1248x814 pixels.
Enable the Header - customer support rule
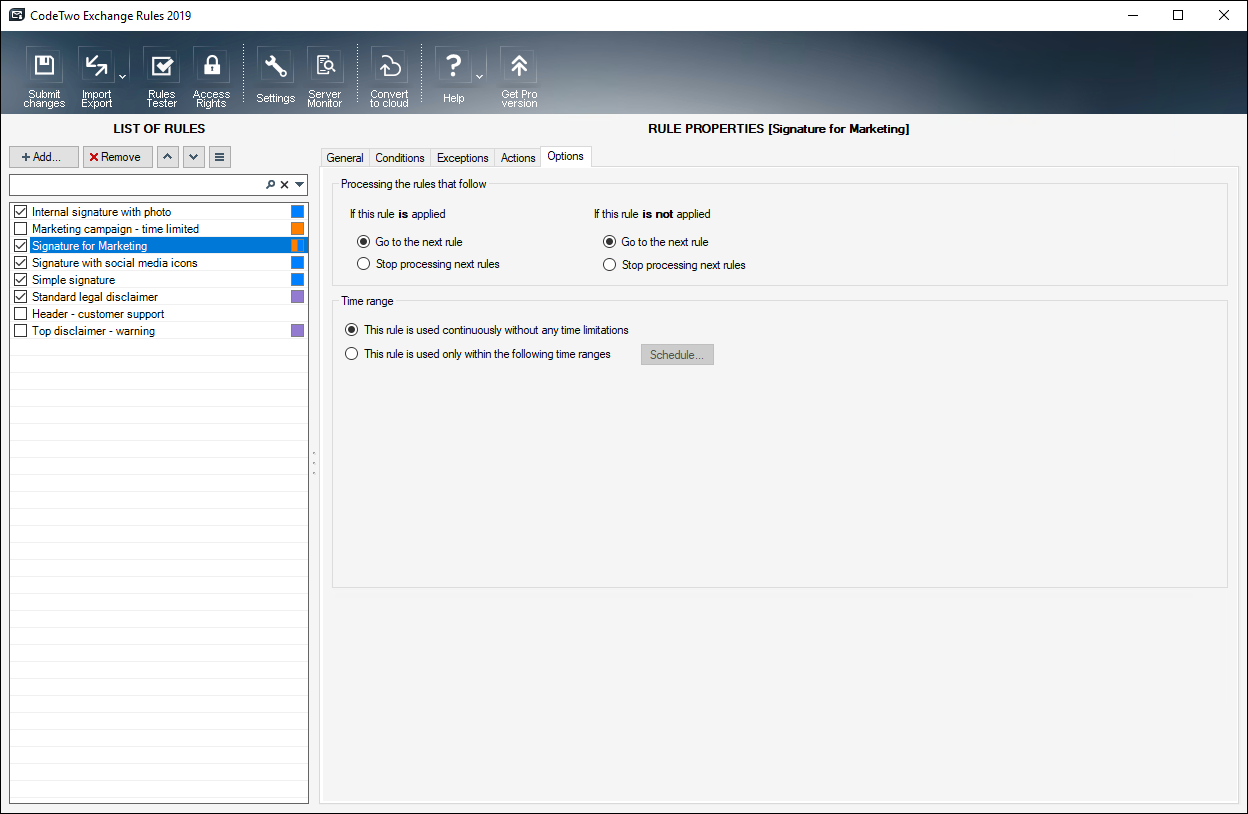(20, 314)
